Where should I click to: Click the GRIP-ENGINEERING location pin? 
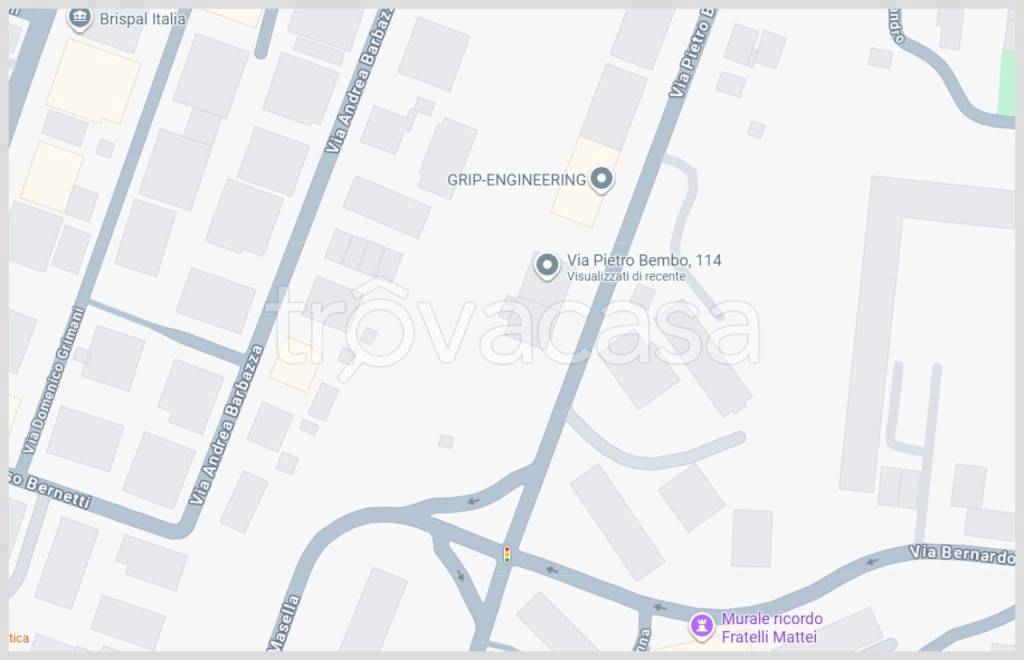(601, 180)
